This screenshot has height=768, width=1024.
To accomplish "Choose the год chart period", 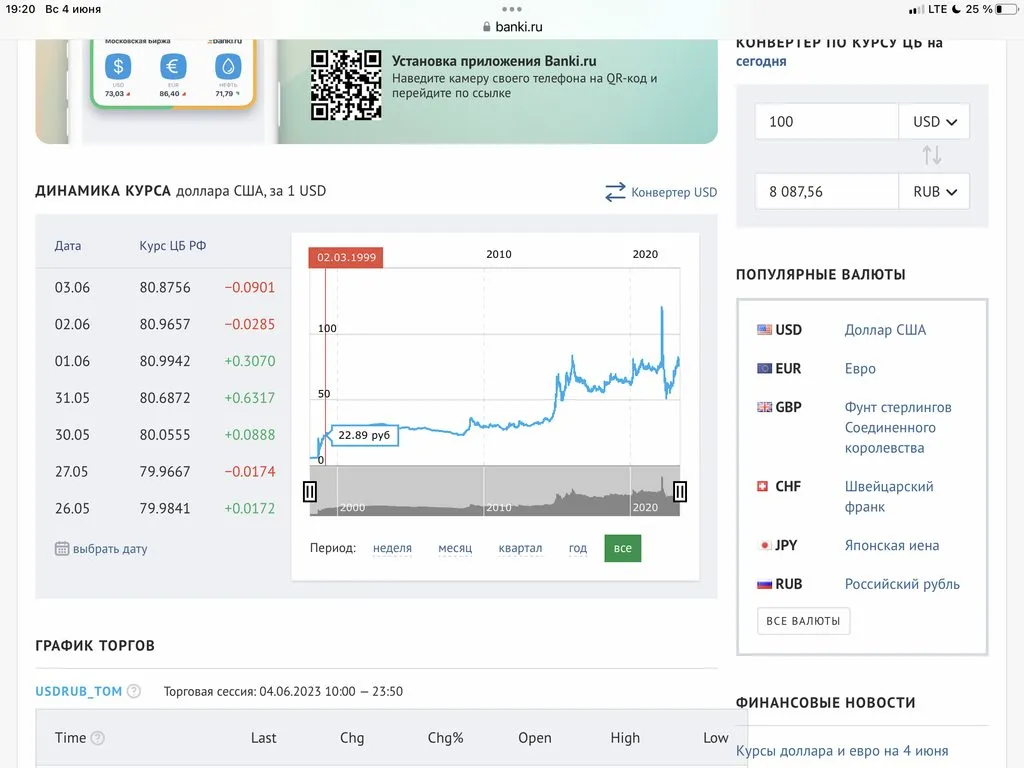I will (578, 548).
